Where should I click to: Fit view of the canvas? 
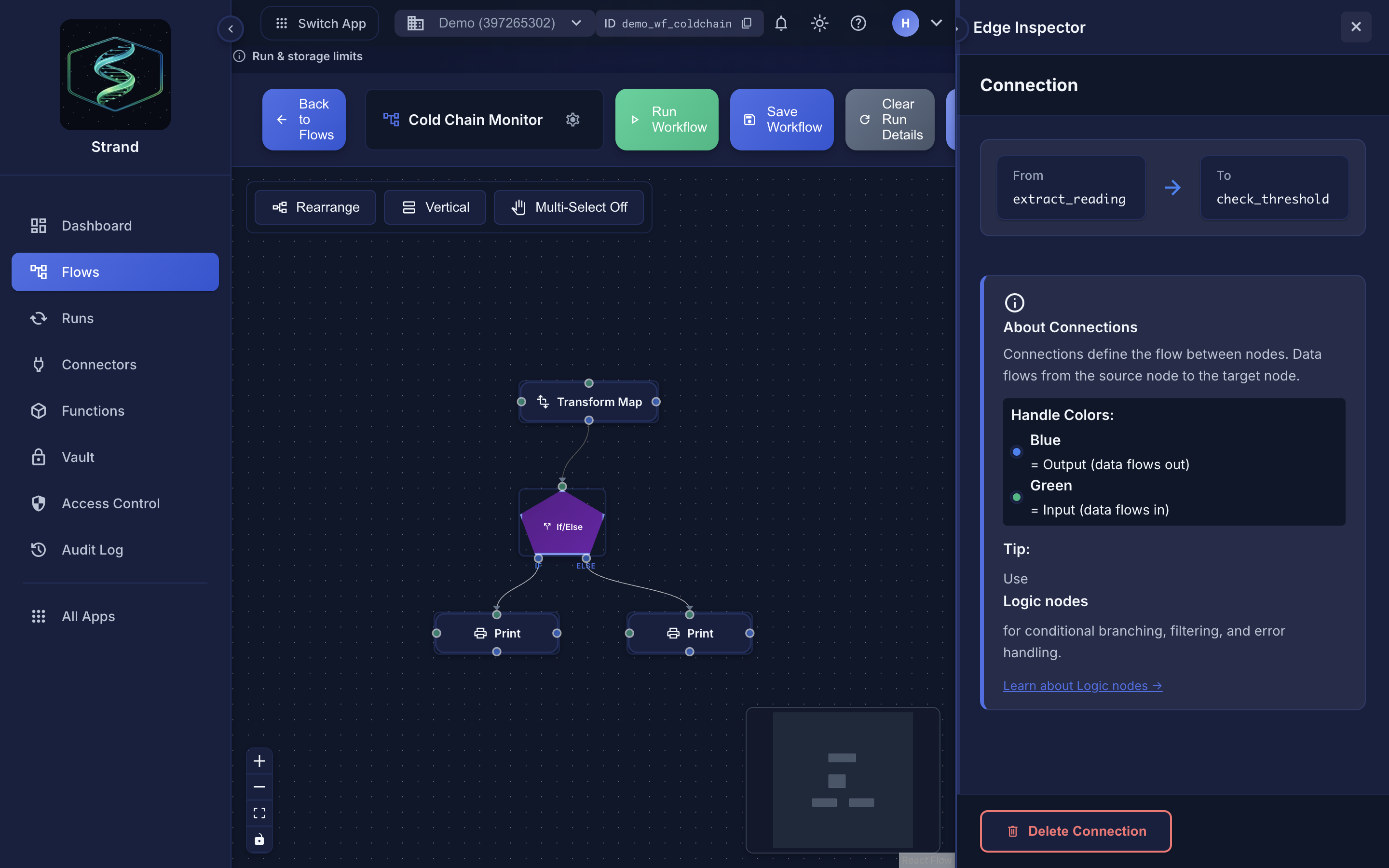pos(259,813)
